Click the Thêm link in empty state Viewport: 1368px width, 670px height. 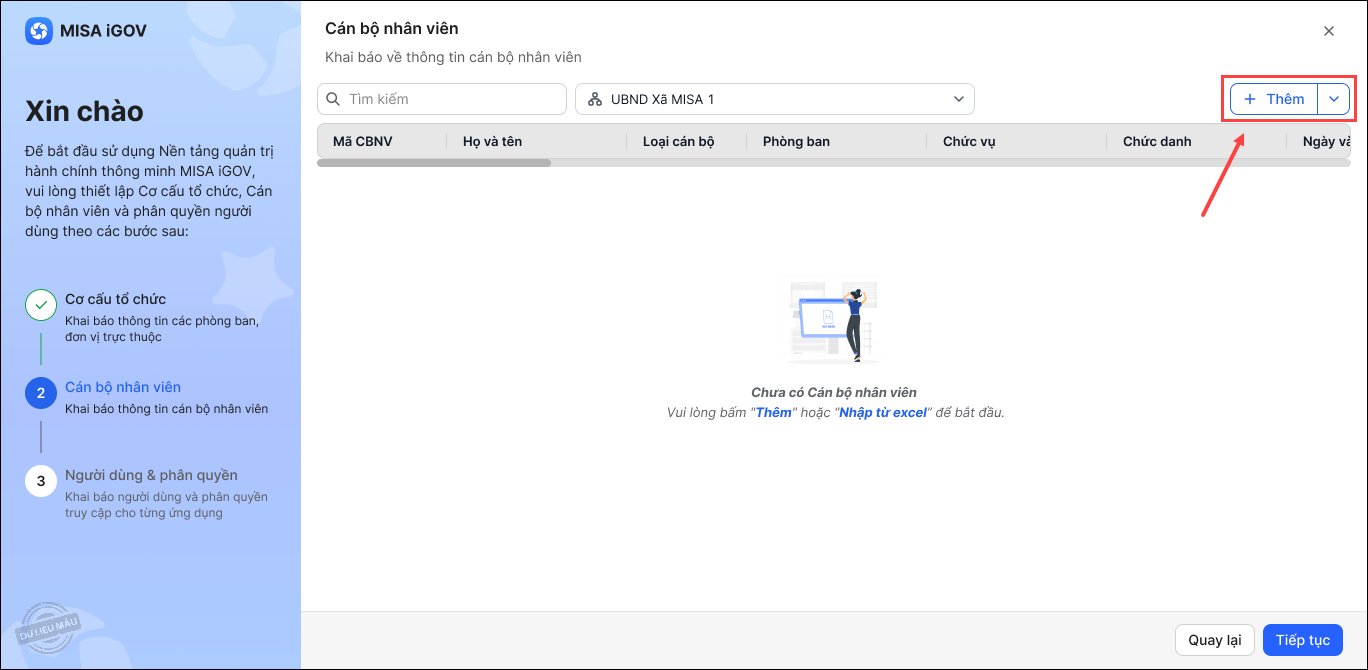click(773, 412)
